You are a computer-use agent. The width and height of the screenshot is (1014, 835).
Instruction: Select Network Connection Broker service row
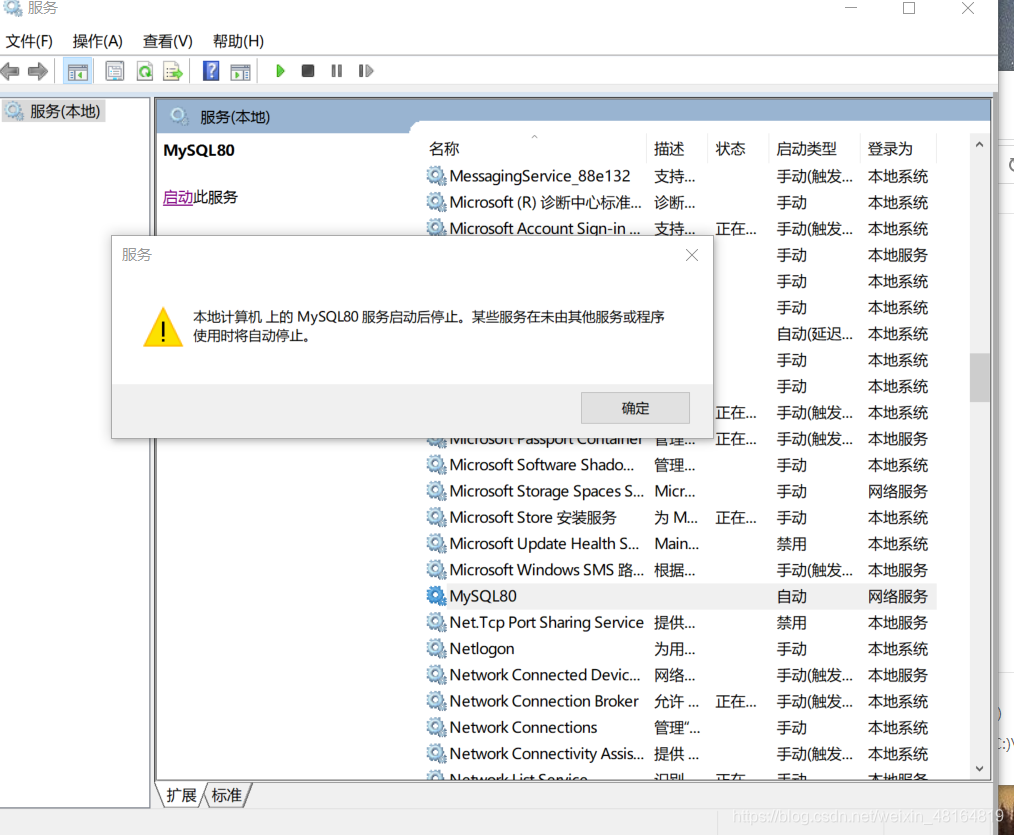point(680,701)
